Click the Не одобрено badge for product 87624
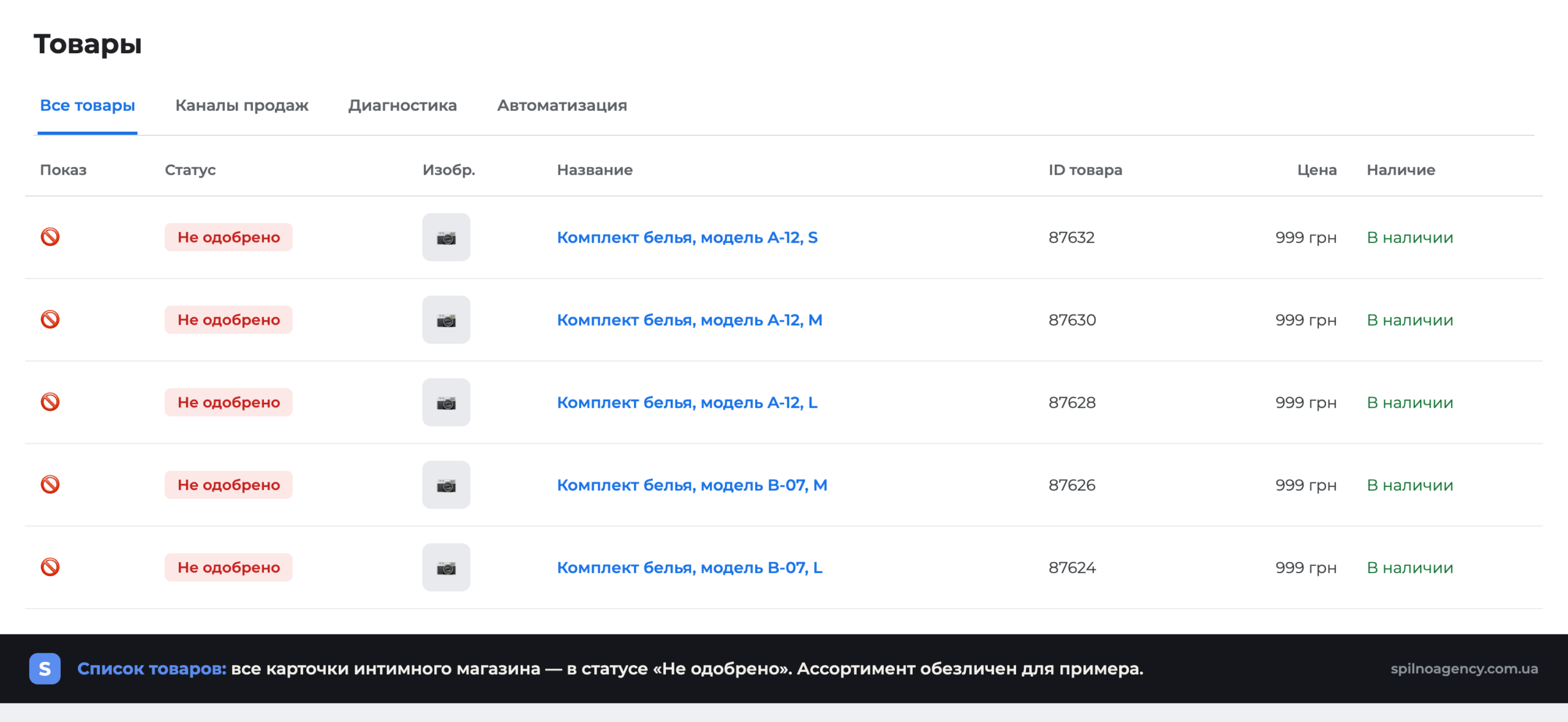Image resolution: width=1568 pixels, height=722 pixels. [228, 567]
